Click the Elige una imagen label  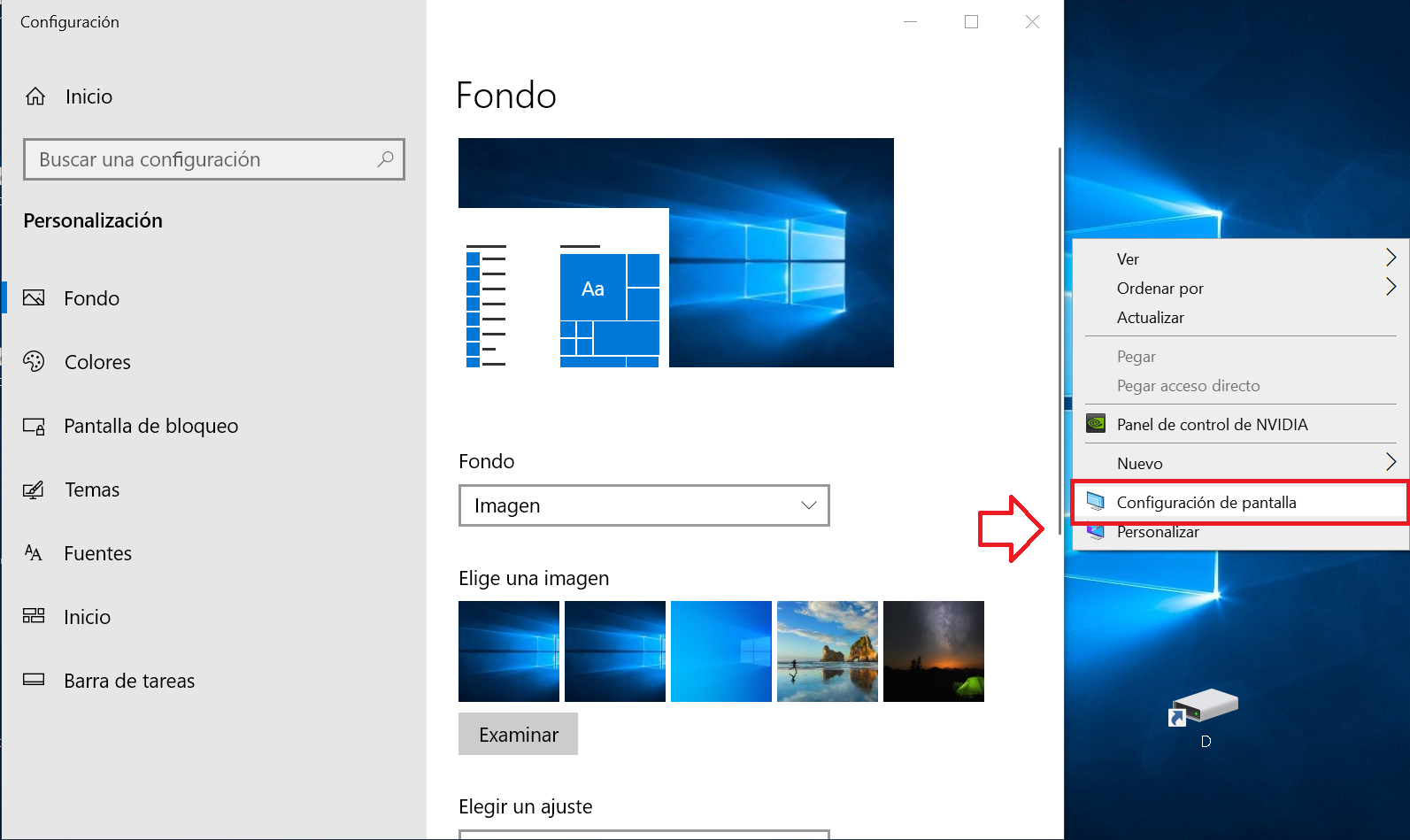pyautogui.click(x=534, y=578)
